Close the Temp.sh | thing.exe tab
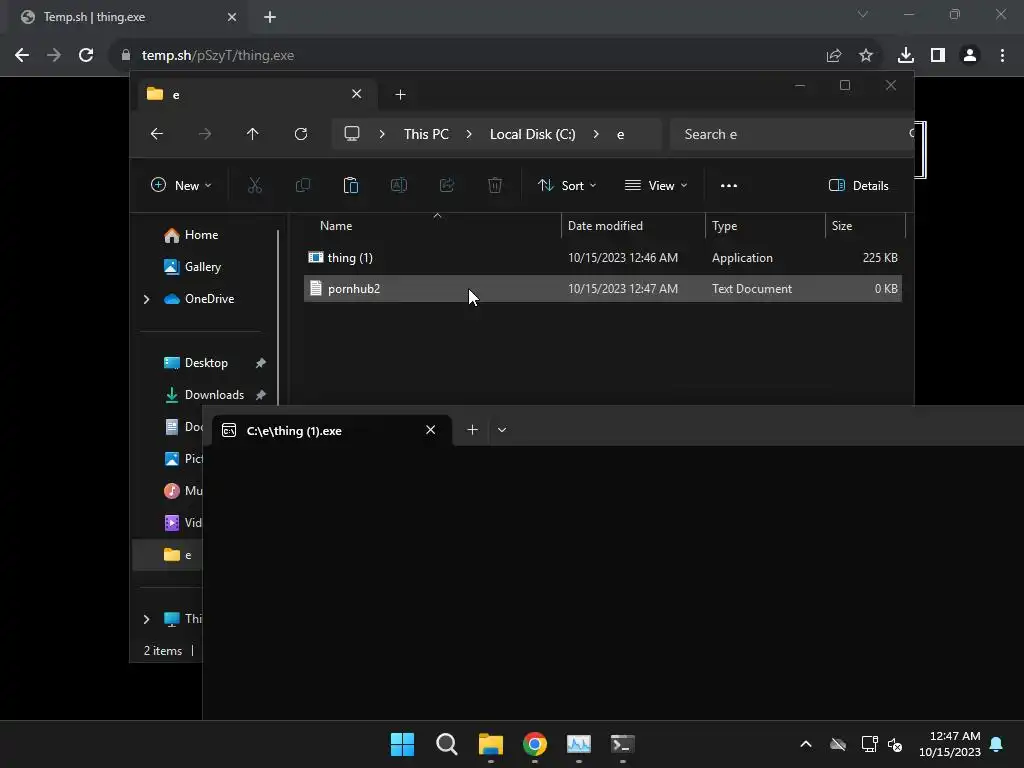1024x768 pixels. tap(232, 17)
